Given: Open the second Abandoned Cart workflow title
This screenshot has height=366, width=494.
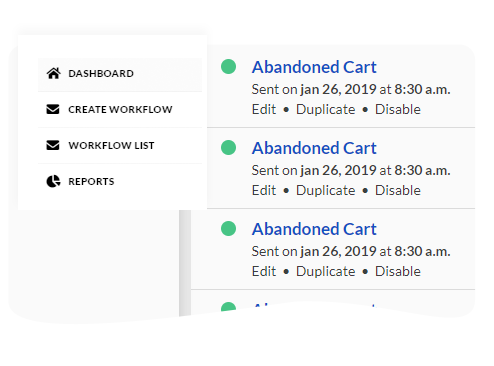Looking at the screenshot, I should 314,148.
